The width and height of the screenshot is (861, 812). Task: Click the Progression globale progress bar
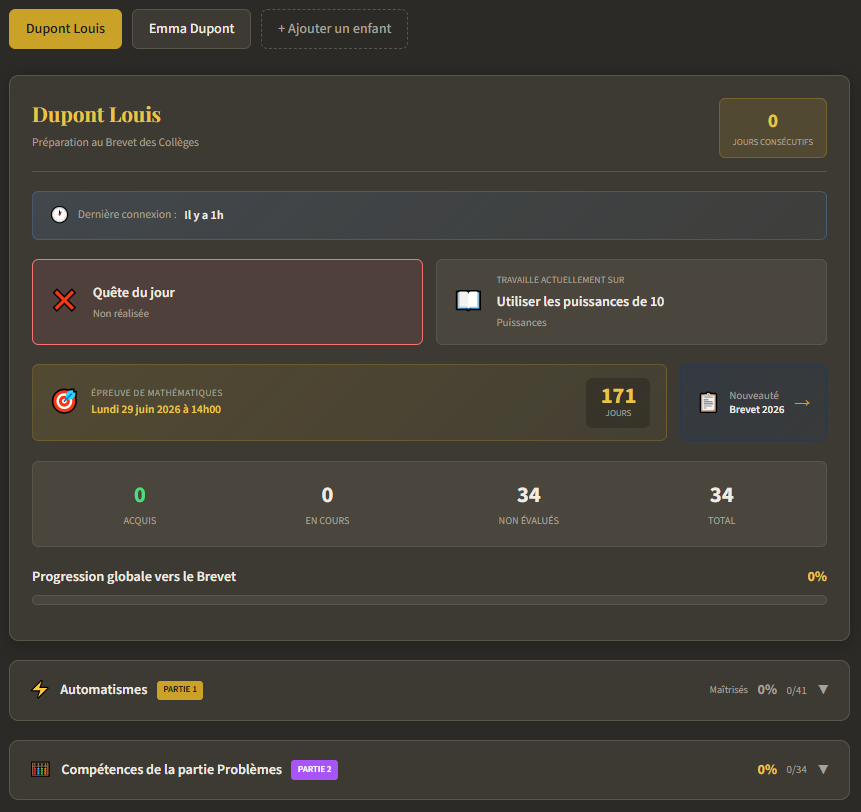(x=429, y=600)
